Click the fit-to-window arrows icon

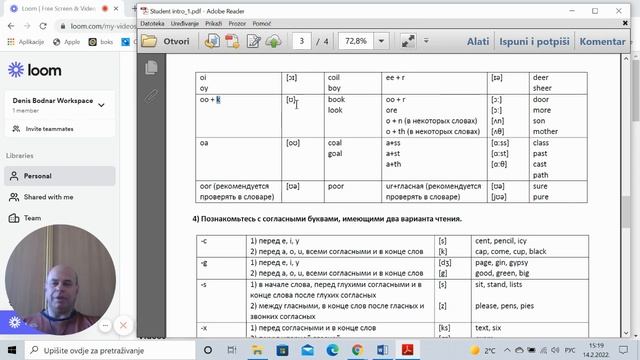point(407,41)
